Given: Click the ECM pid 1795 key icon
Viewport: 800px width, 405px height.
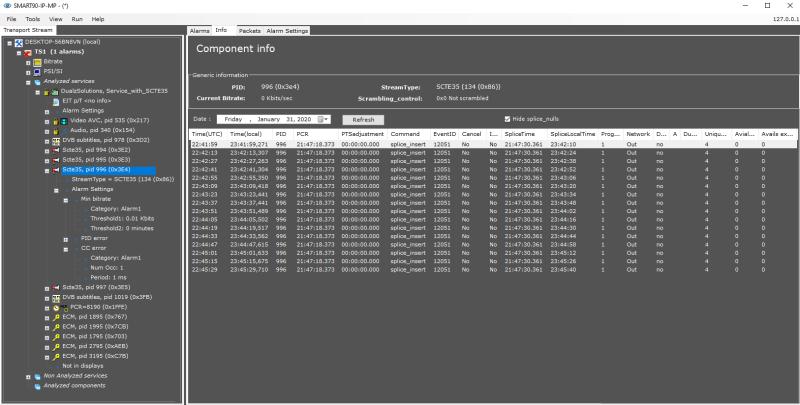Looking at the screenshot, I should coord(57,337).
